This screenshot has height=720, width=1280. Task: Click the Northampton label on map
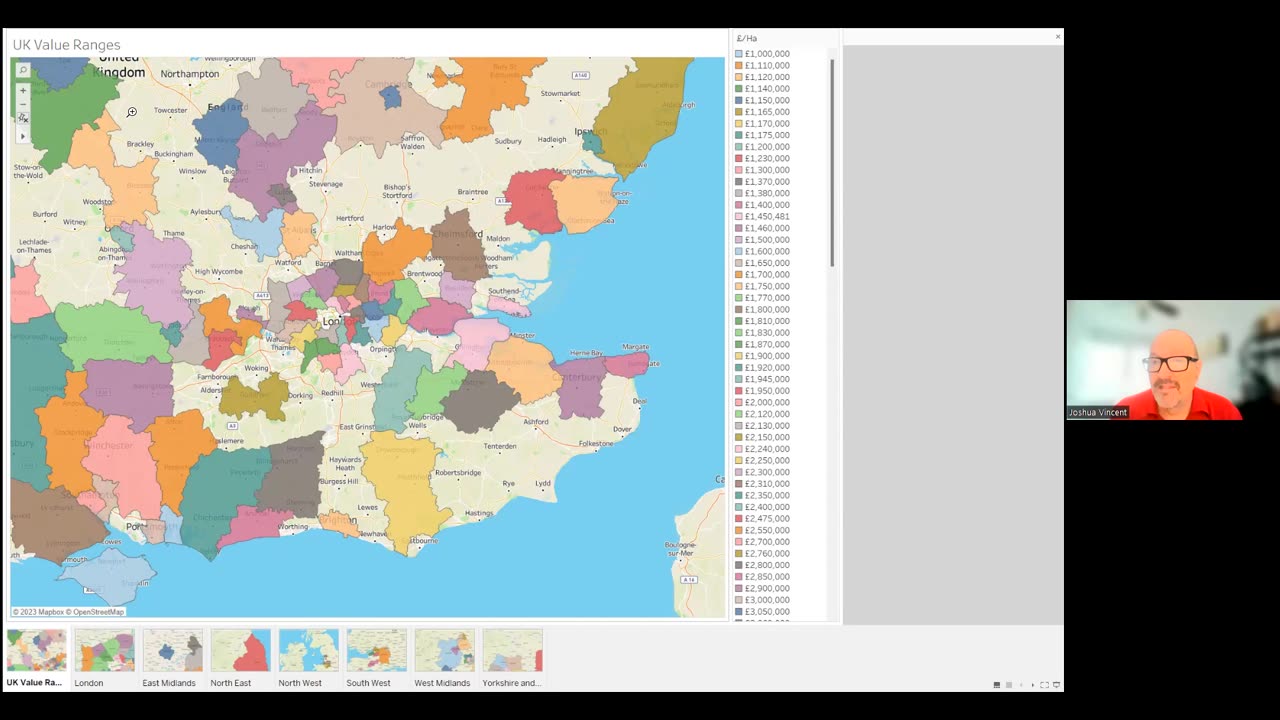point(189,74)
